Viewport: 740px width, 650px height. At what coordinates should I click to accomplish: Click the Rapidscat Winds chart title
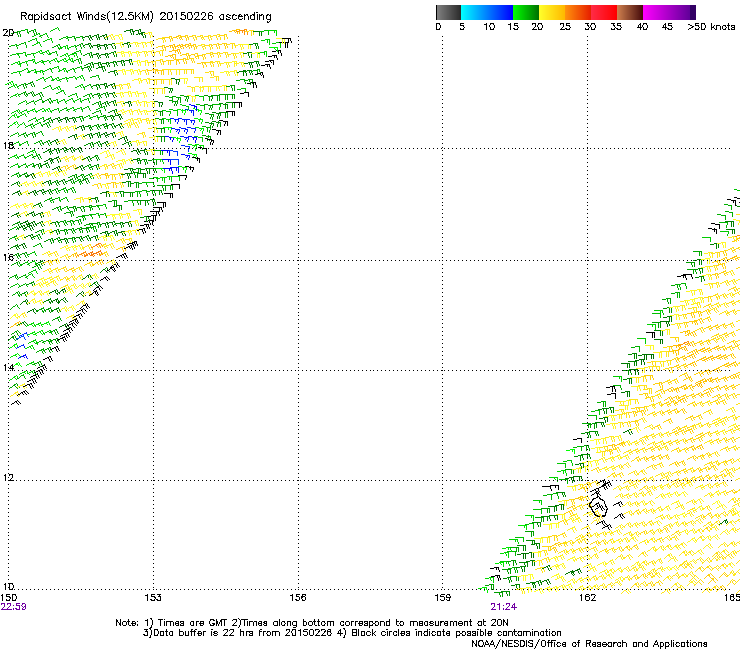[x=146, y=17]
